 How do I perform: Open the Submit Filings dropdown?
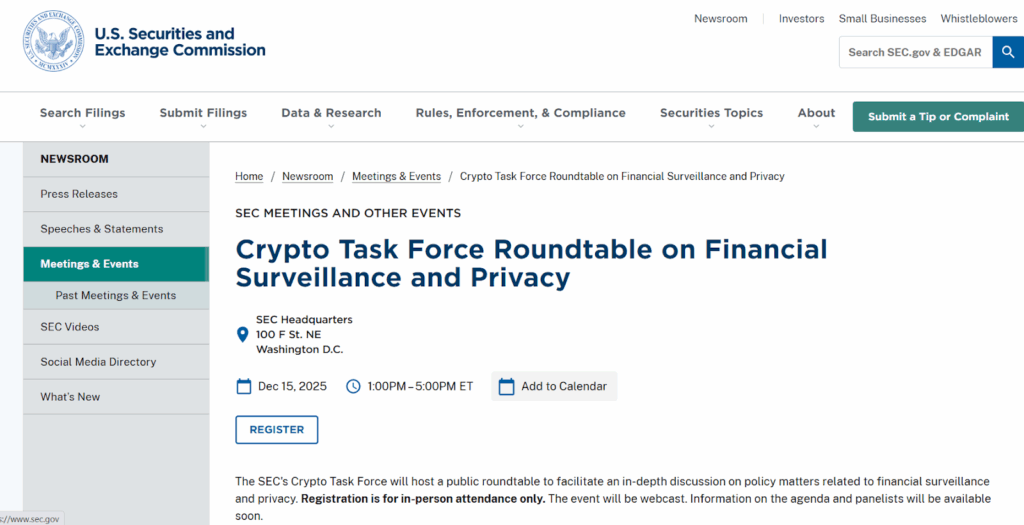203,114
